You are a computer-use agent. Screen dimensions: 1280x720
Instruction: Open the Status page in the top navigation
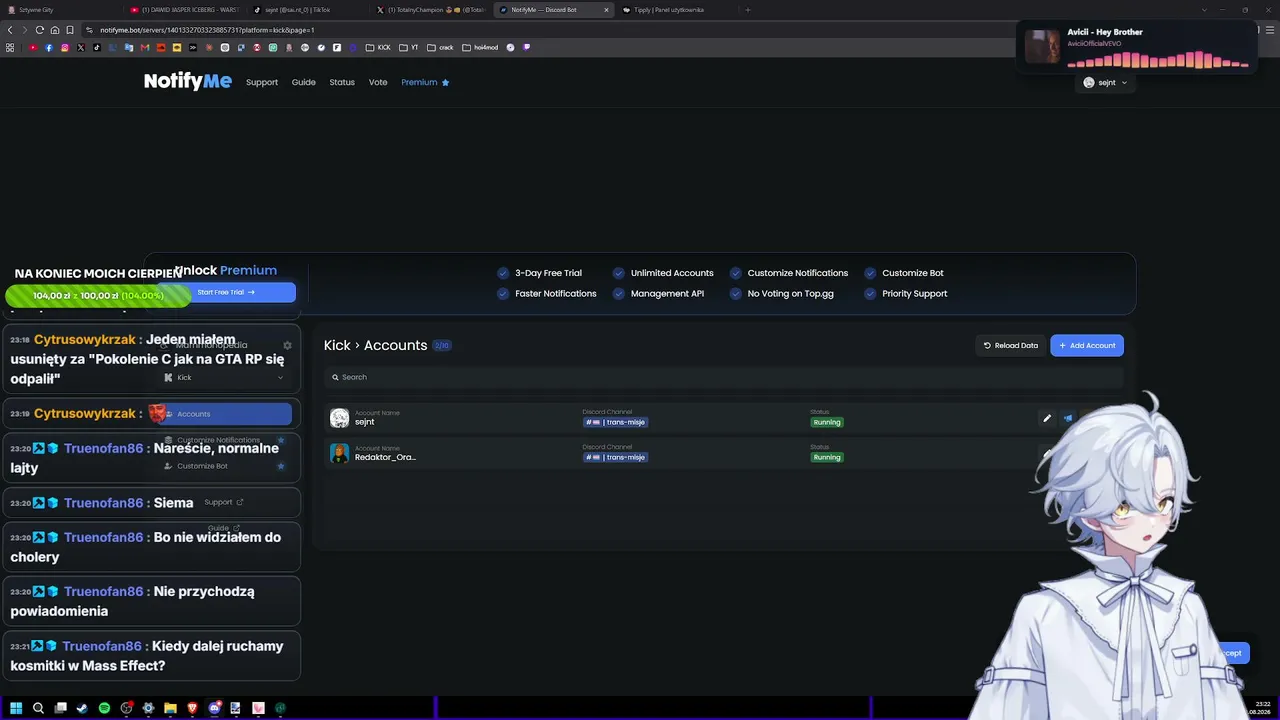342,82
